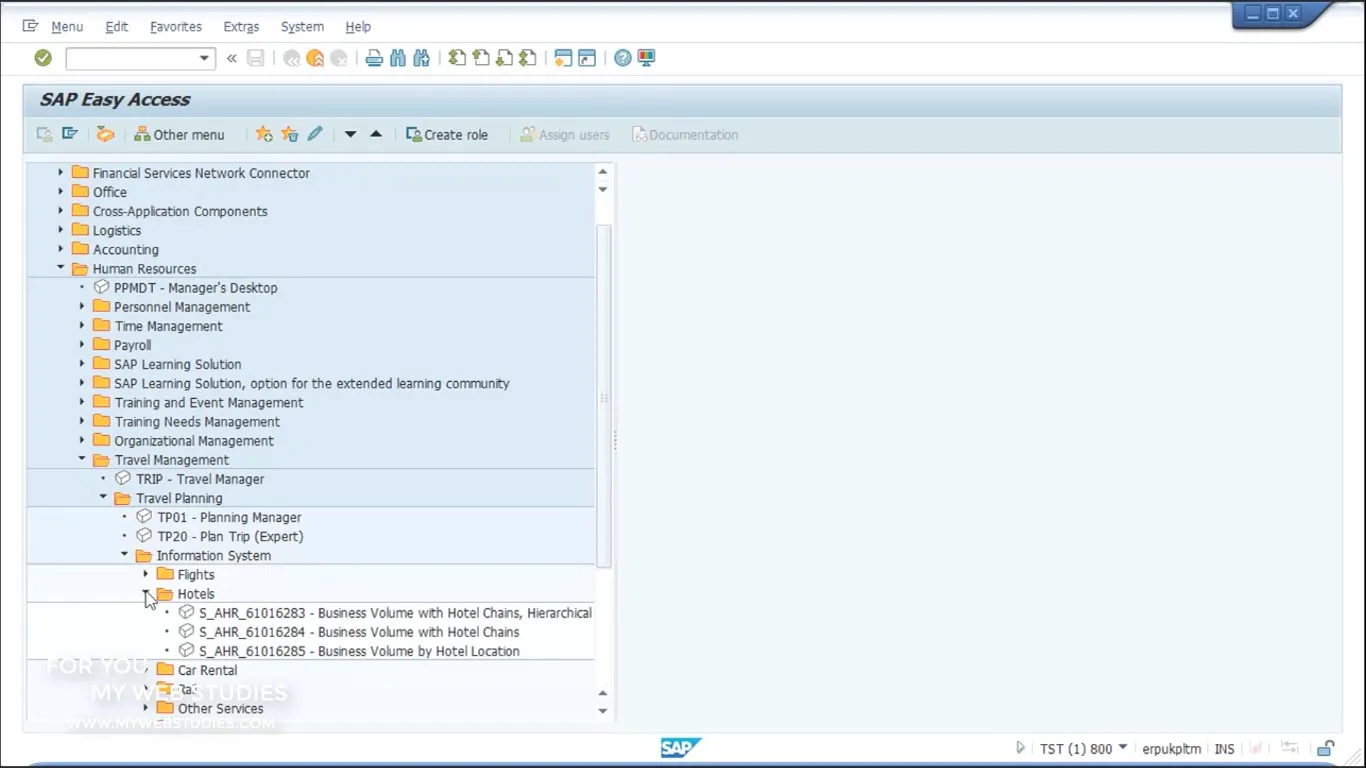This screenshot has width=1366, height=768.
Task: Collapse the Human Resources folder
Action: (60, 268)
